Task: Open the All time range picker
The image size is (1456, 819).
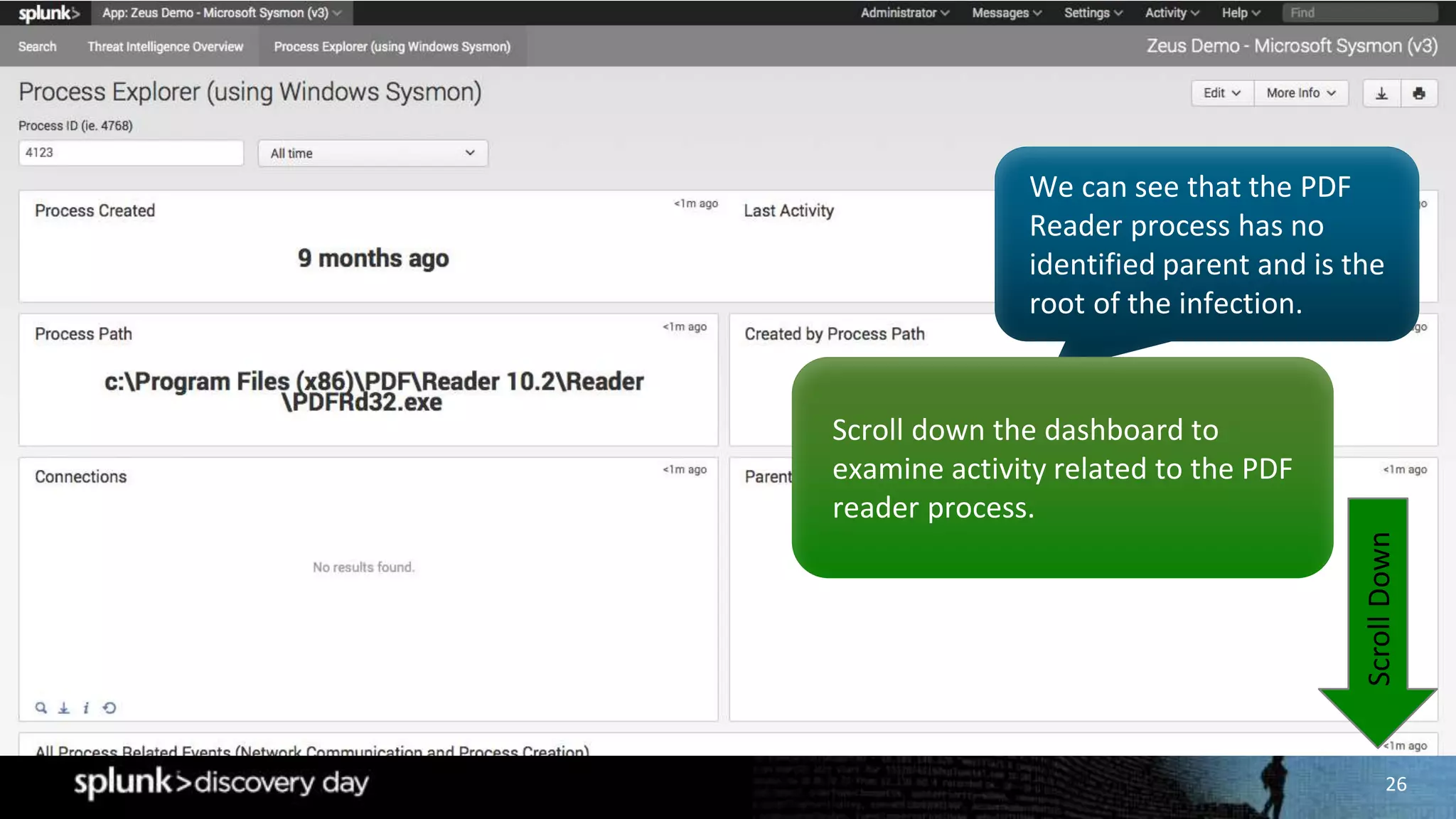Action: [x=373, y=153]
